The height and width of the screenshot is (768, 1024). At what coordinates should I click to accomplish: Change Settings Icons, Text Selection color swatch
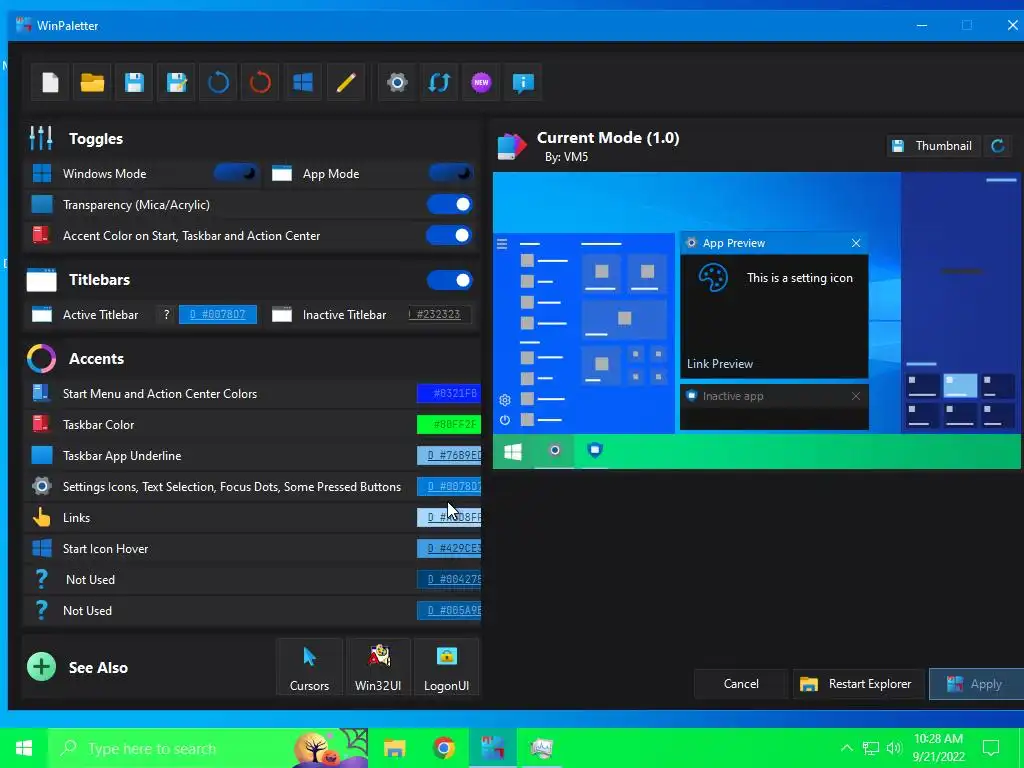pos(449,487)
